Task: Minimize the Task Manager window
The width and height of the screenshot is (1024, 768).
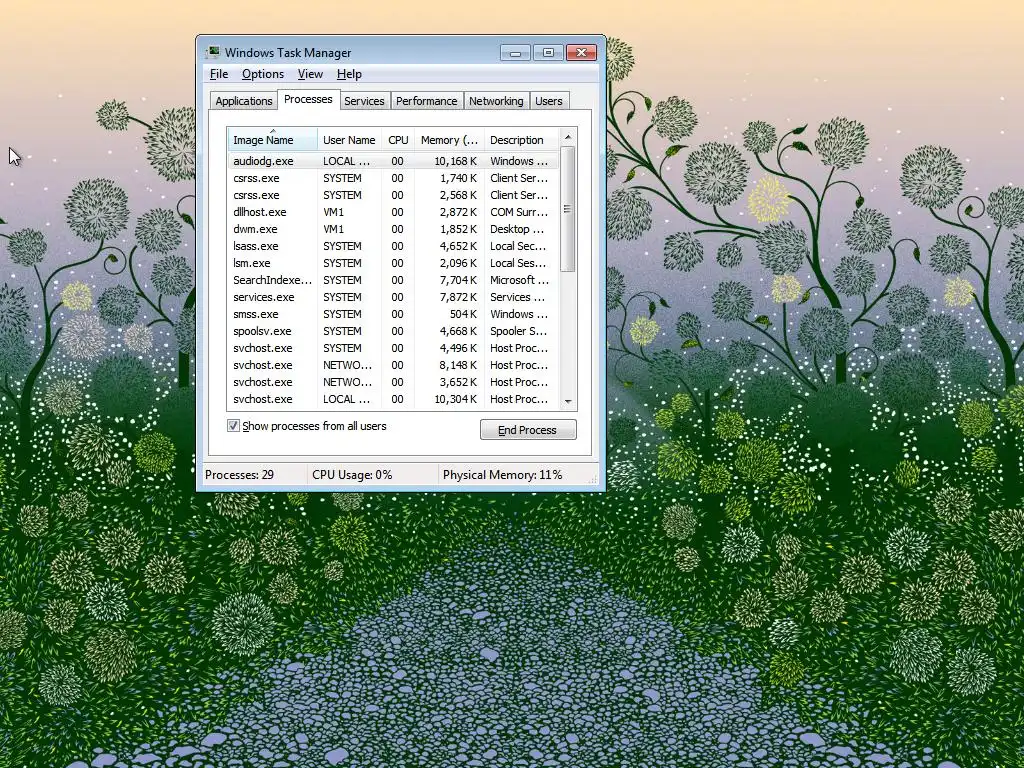Action: click(515, 53)
